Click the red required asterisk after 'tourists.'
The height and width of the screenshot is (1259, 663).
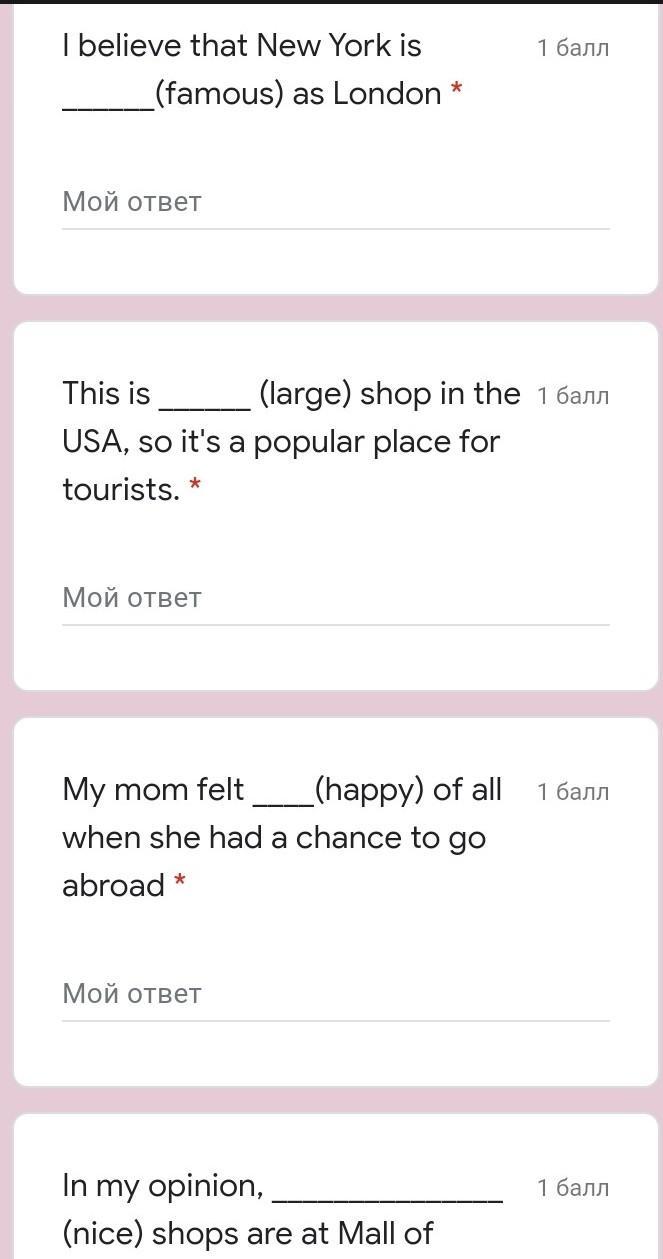point(195,488)
